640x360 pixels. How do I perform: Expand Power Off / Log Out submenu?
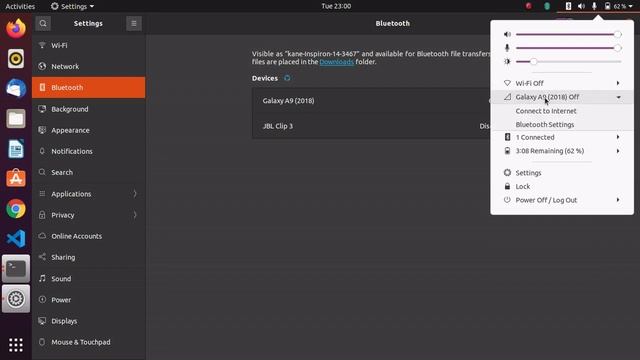coord(562,200)
